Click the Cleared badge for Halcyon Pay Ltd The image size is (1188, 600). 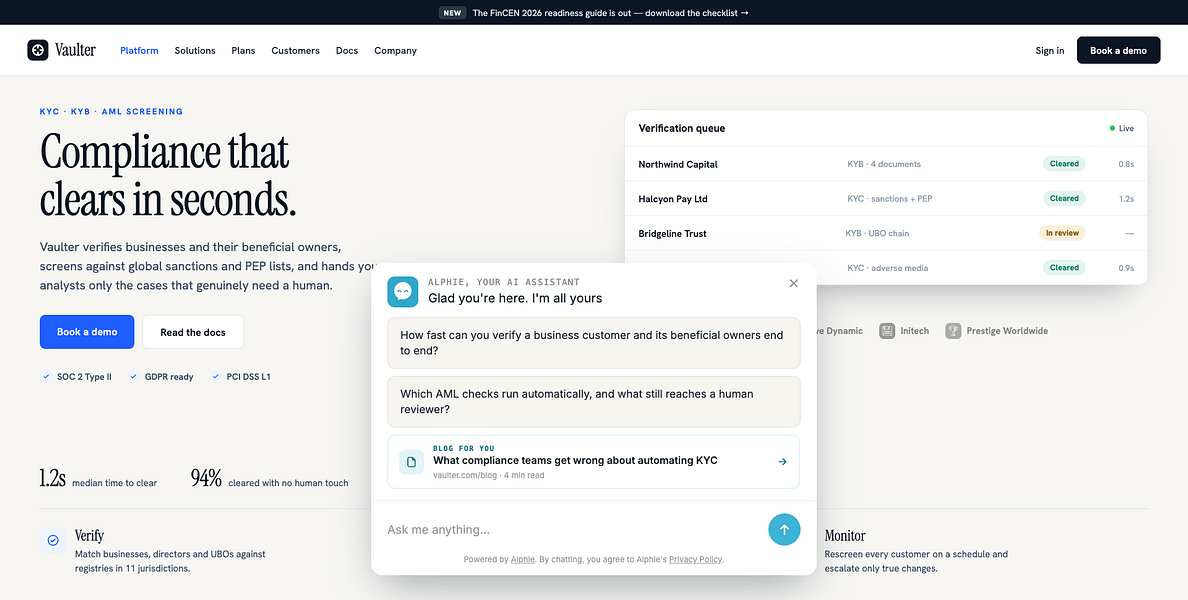pyautogui.click(x=1064, y=198)
